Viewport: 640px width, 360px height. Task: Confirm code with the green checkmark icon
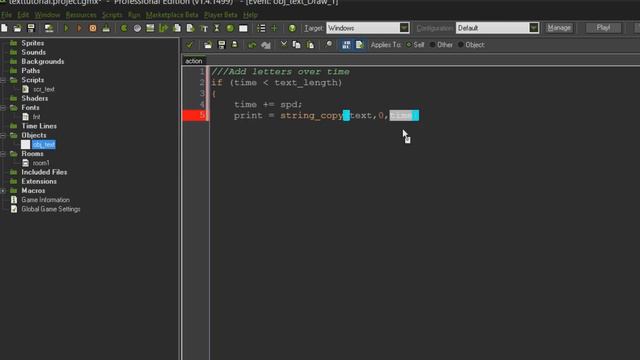coord(189,44)
